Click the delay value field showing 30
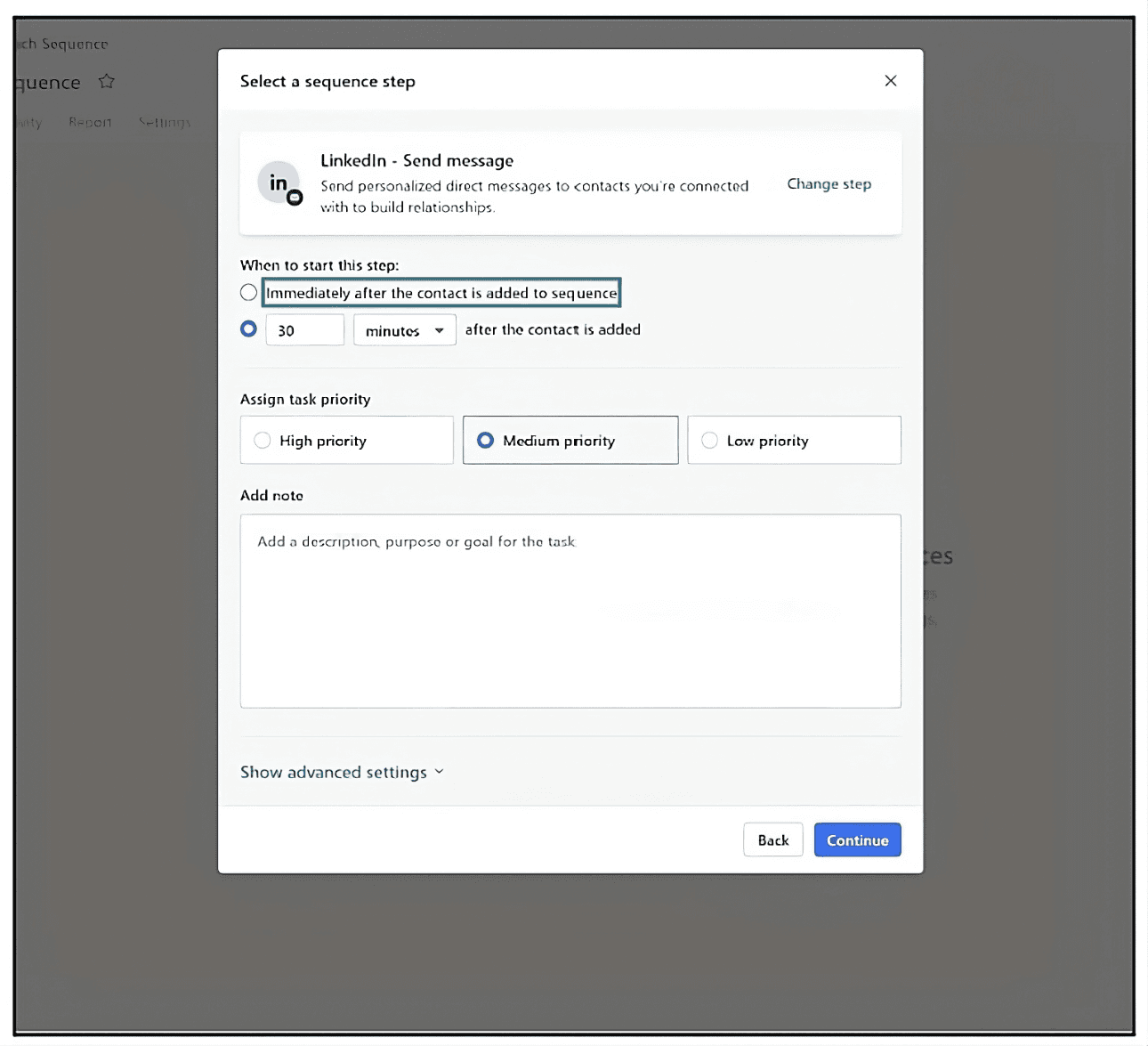 click(304, 330)
